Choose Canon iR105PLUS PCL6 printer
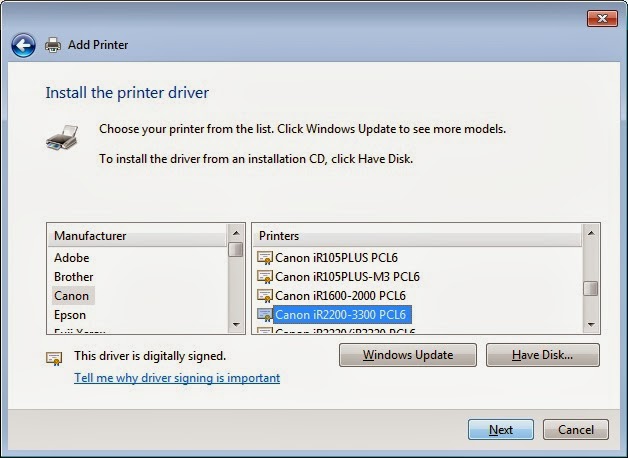This screenshot has width=628, height=458. 336,258
